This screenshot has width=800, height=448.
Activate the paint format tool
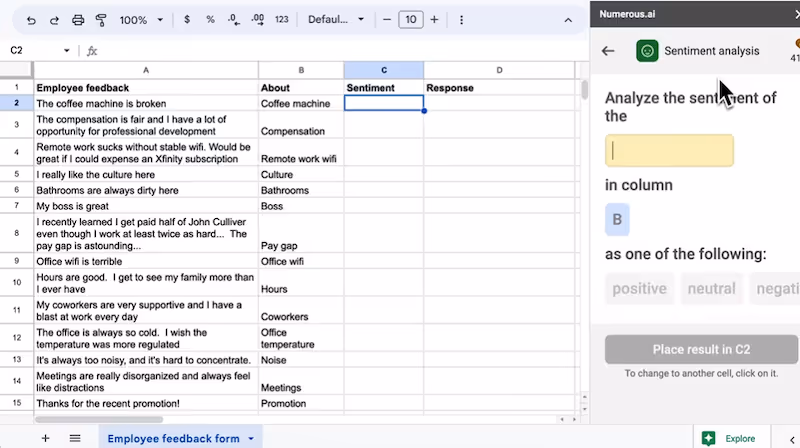click(x=101, y=20)
